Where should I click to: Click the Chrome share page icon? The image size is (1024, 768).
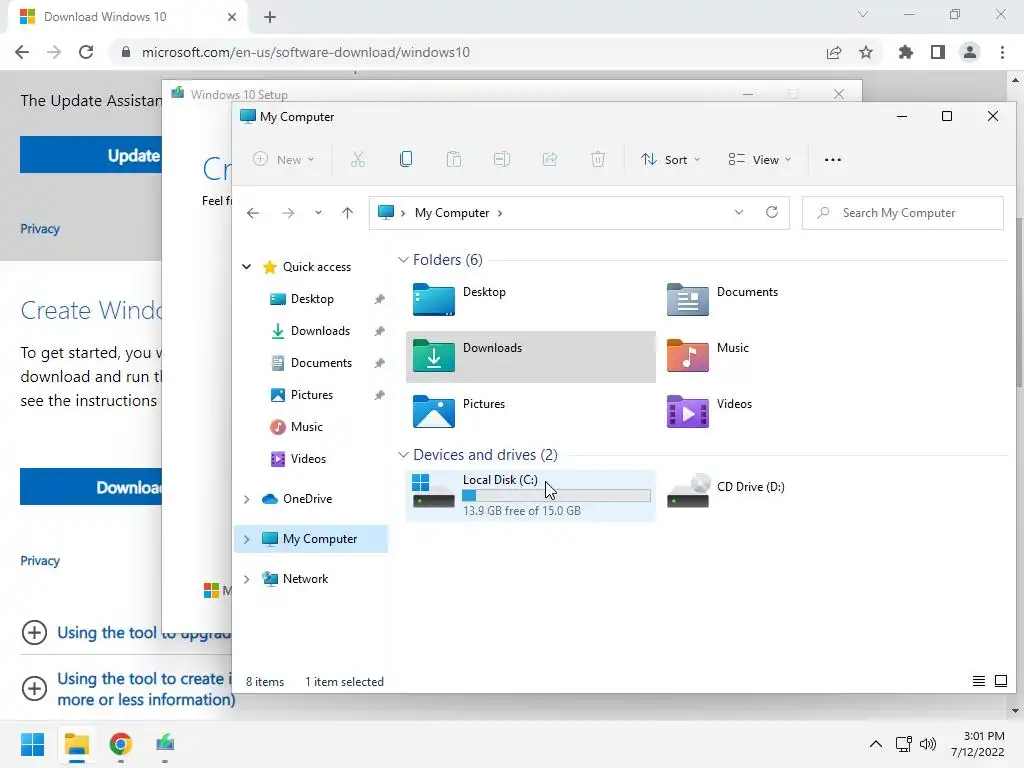pyautogui.click(x=834, y=52)
